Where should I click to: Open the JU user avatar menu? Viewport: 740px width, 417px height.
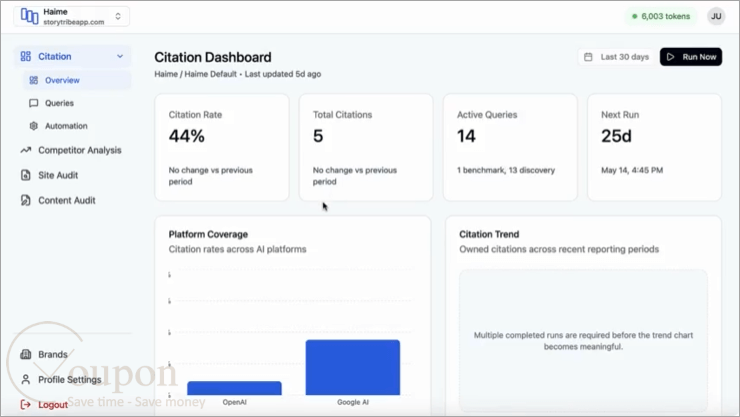(x=716, y=16)
